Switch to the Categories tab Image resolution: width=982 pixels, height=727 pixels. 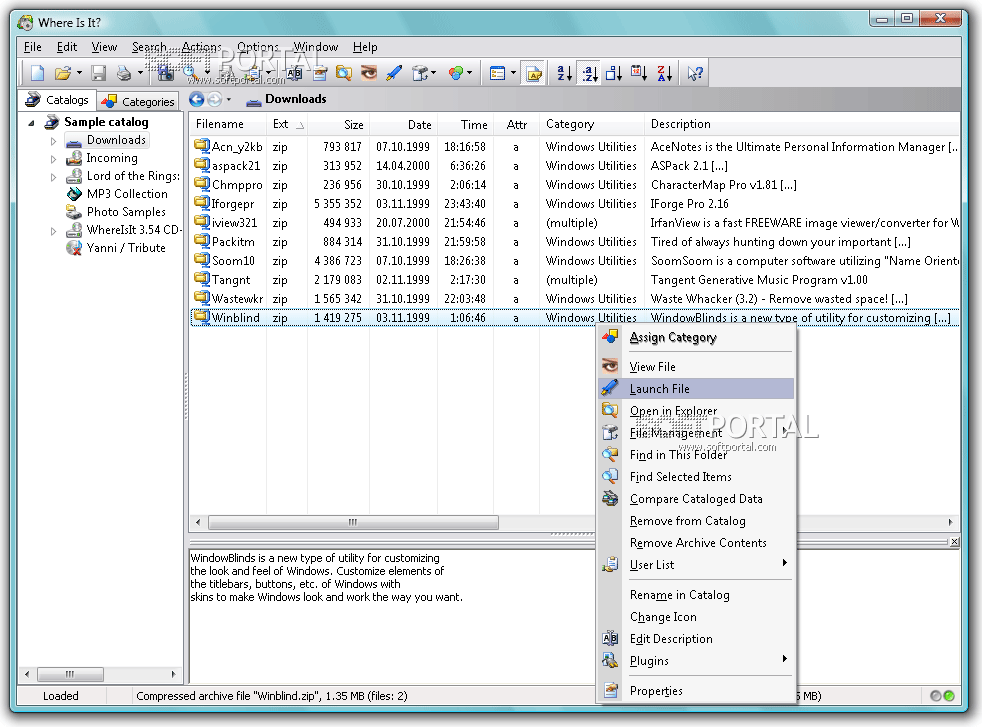138,101
